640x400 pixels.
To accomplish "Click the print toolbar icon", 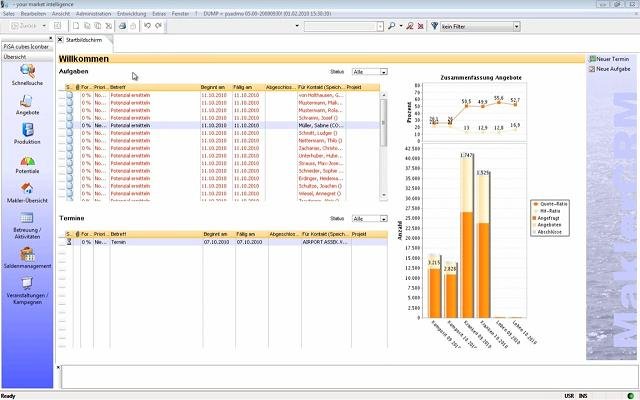I will (122, 26).
